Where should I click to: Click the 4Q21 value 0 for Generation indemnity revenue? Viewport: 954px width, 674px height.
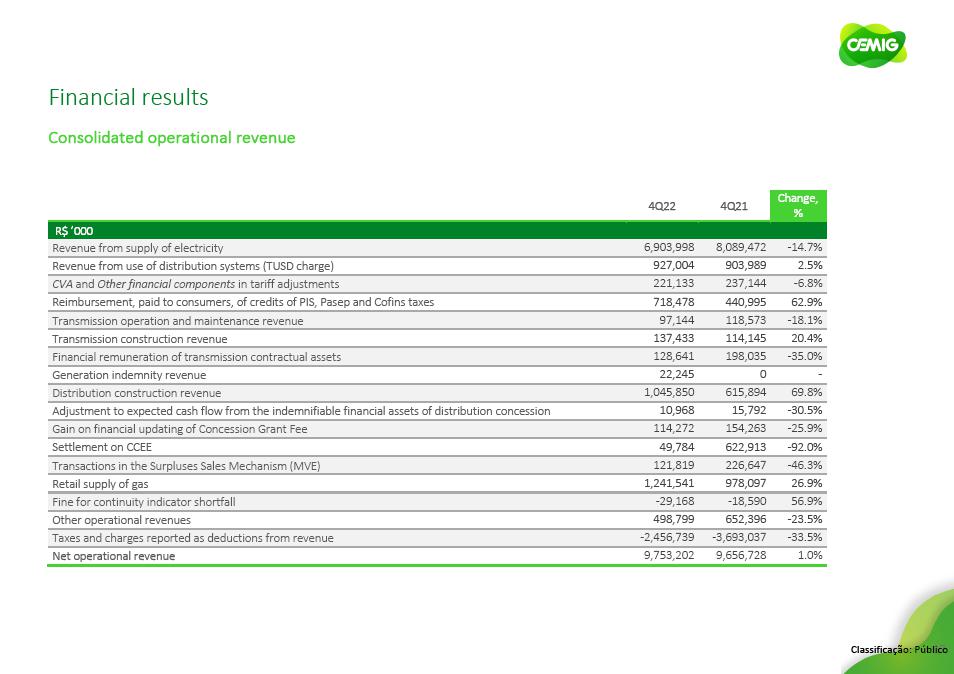(762, 375)
